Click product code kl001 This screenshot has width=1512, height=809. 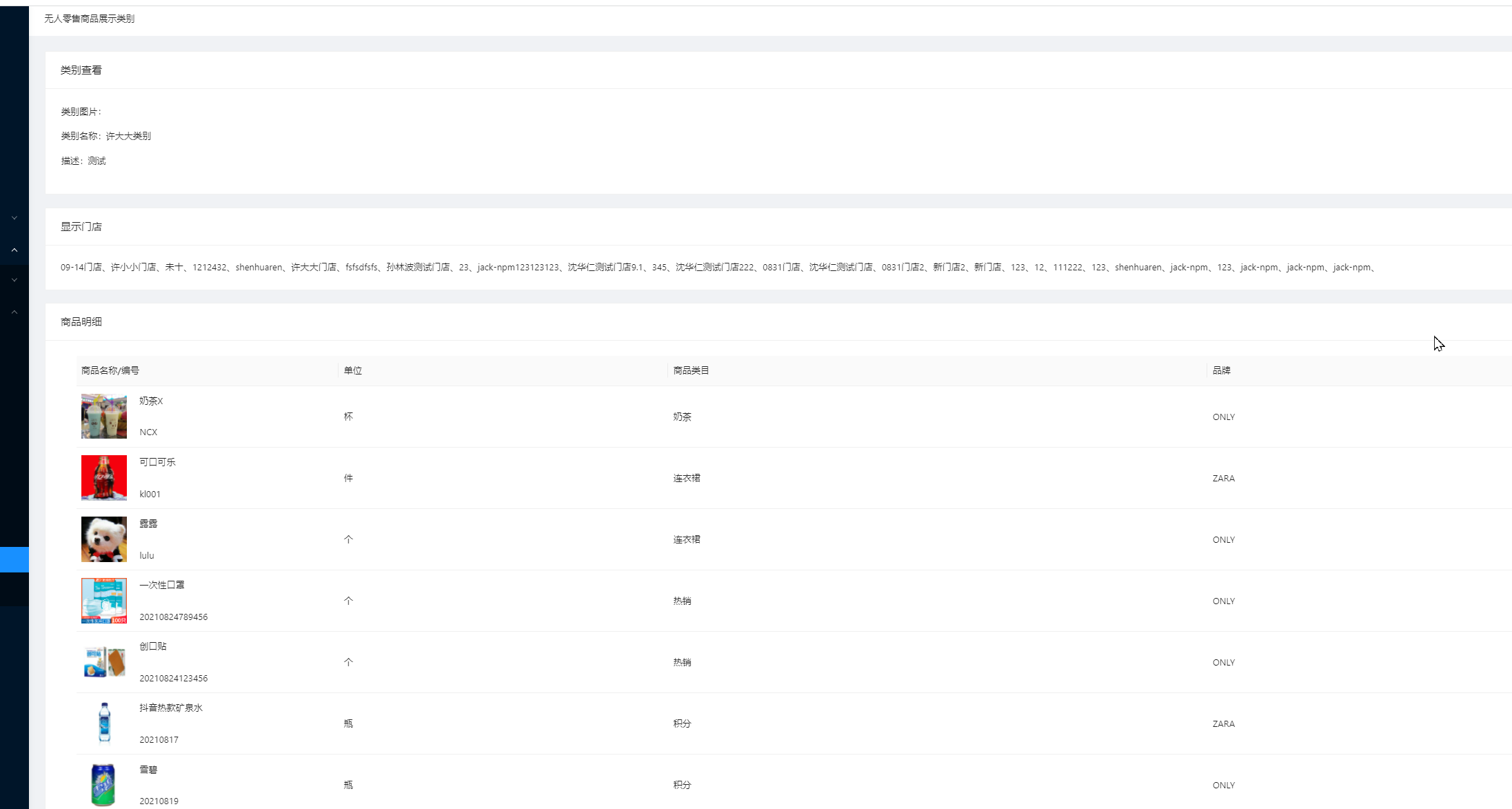(x=150, y=494)
